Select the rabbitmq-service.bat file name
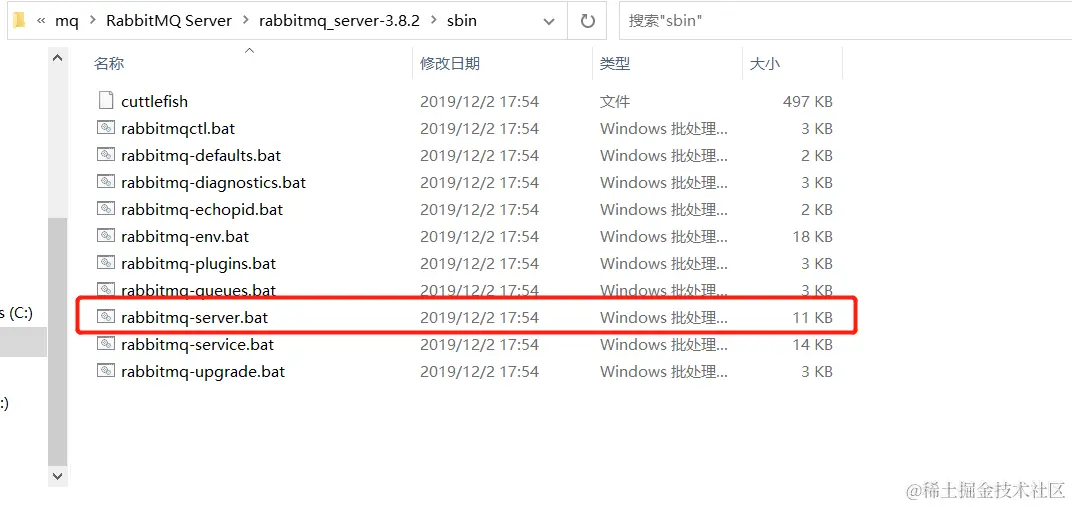 [x=198, y=344]
